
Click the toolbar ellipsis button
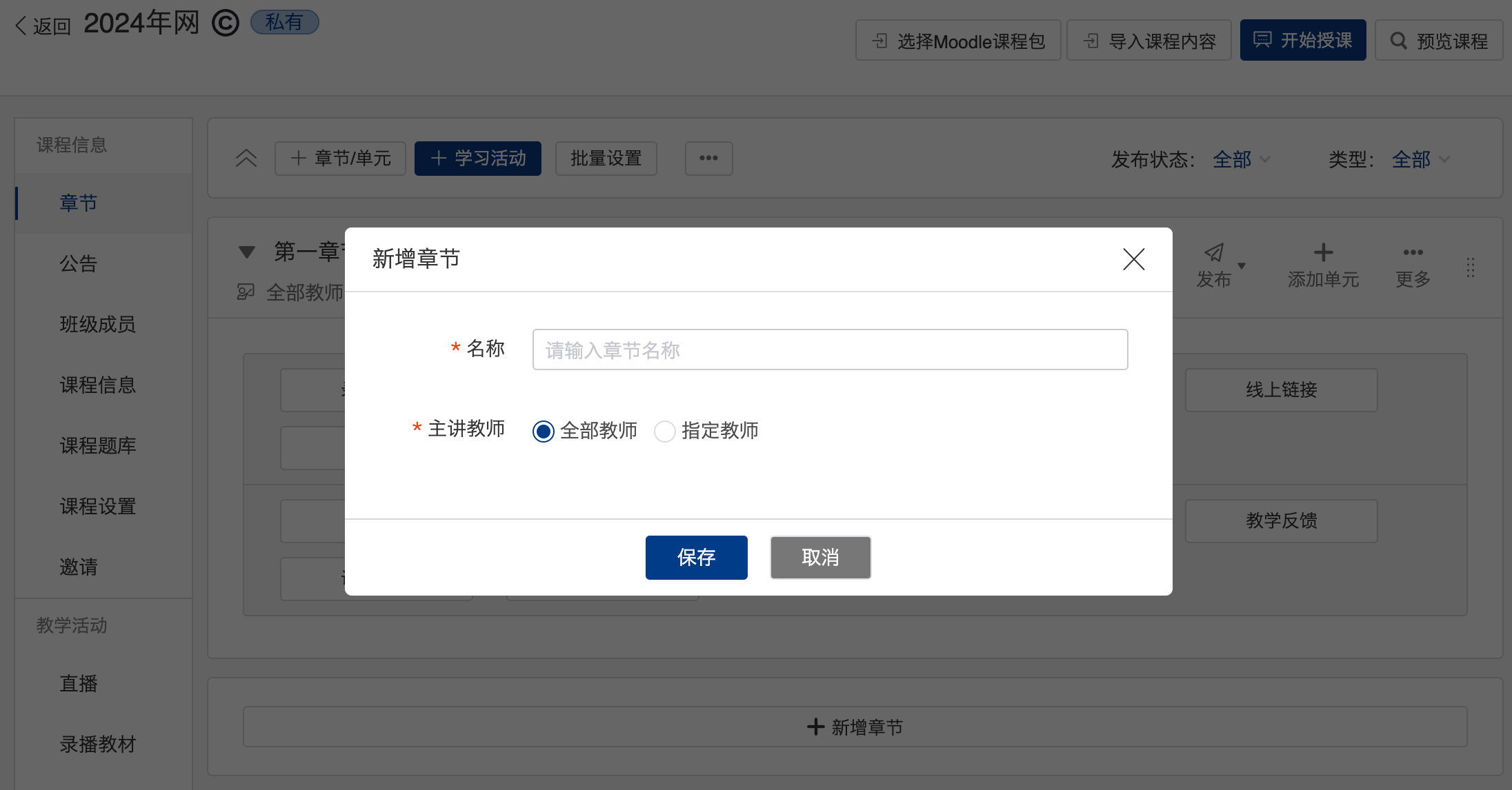708,159
